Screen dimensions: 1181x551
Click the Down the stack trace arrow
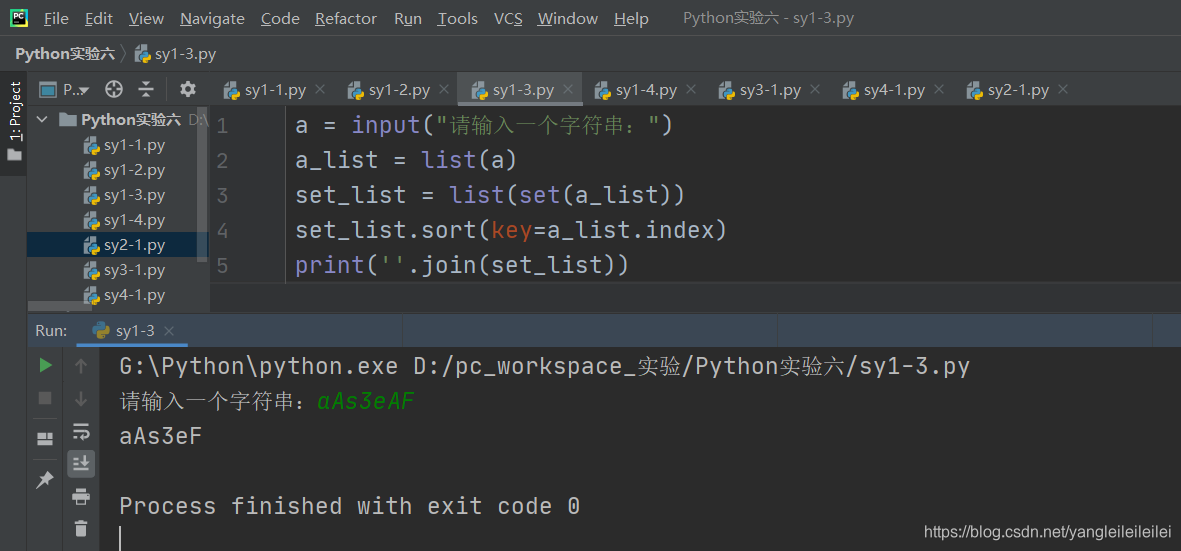(81, 399)
